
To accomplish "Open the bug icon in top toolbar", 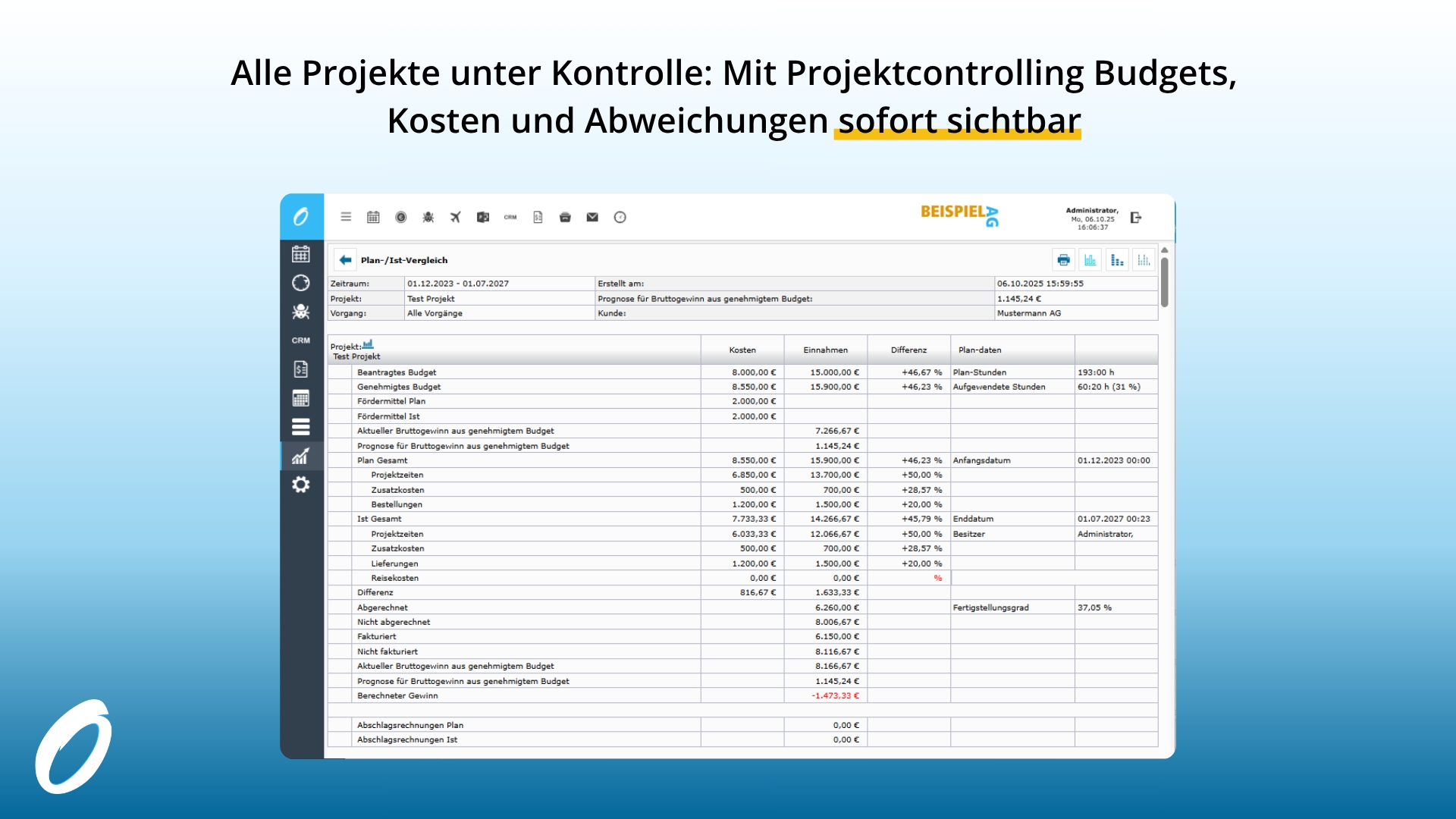I will (428, 217).
